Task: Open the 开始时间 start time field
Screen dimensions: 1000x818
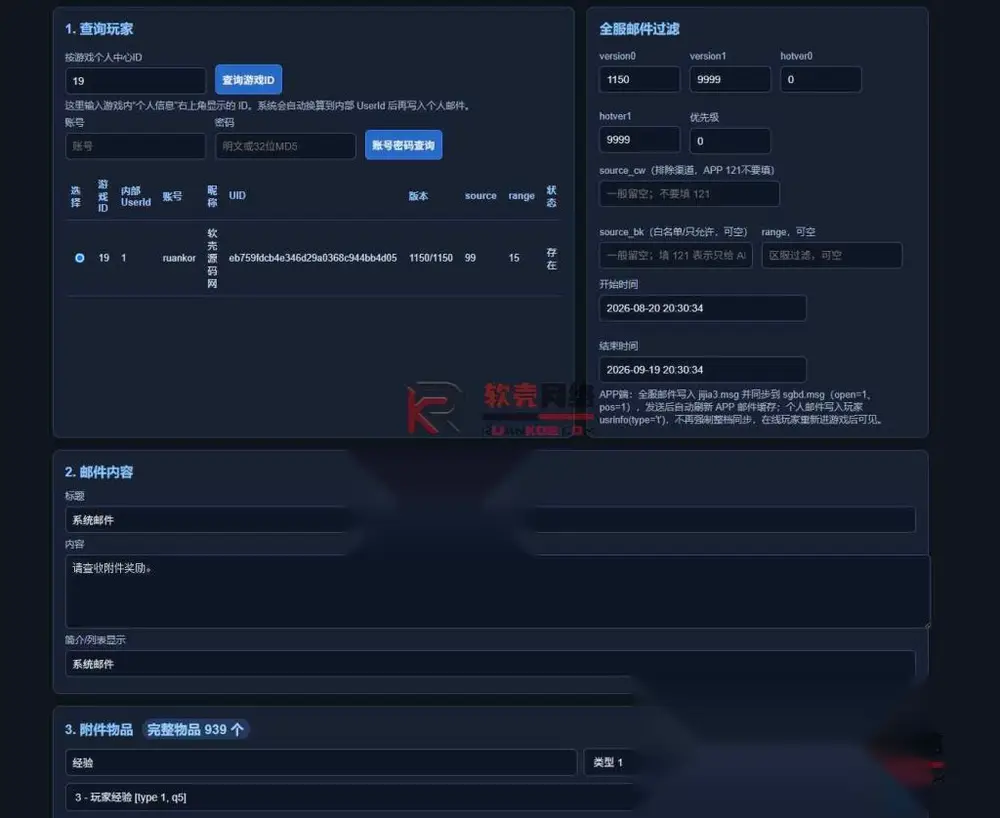Action: pos(702,308)
